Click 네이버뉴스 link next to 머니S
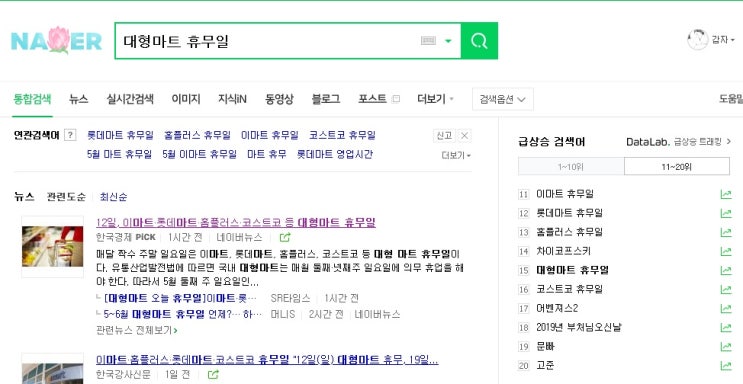Viewport: 743px width, 384px height. tap(377, 314)
